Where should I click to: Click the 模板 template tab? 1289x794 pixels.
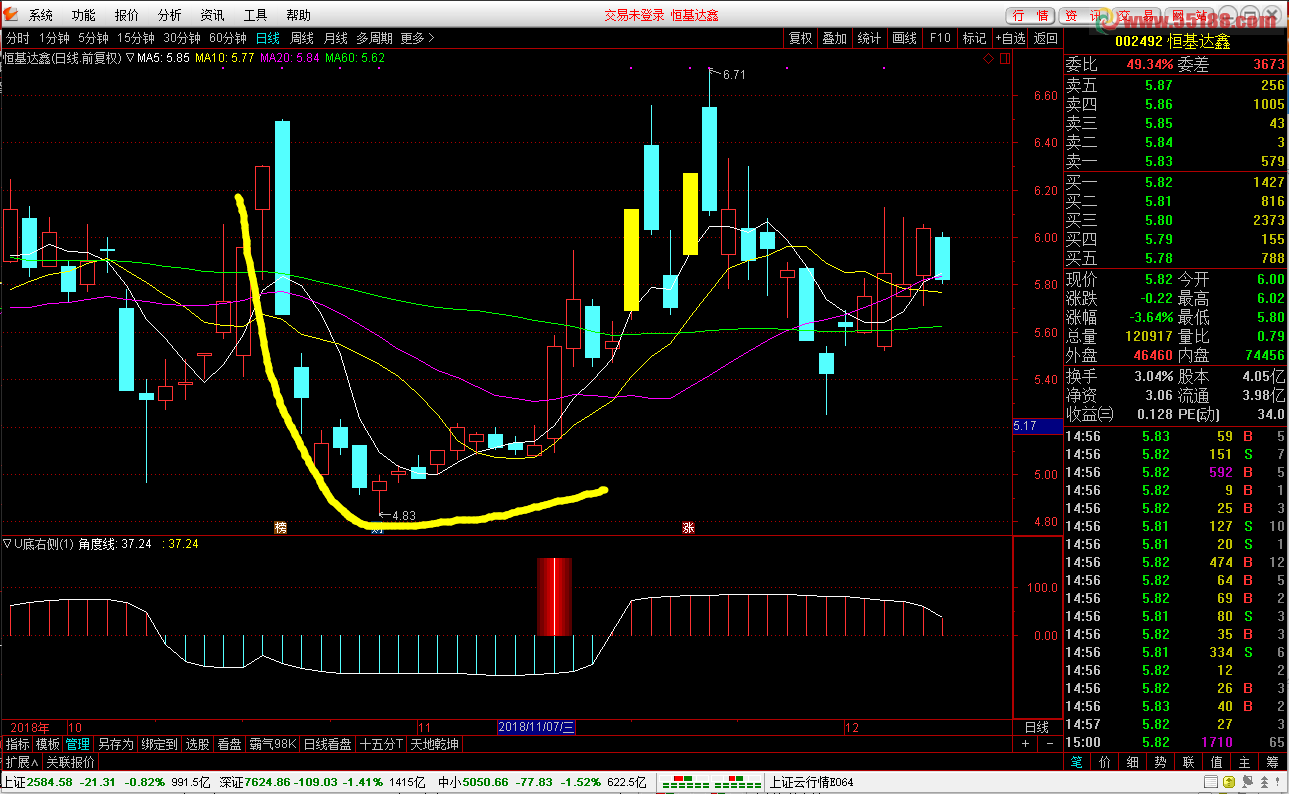point(48,744)
